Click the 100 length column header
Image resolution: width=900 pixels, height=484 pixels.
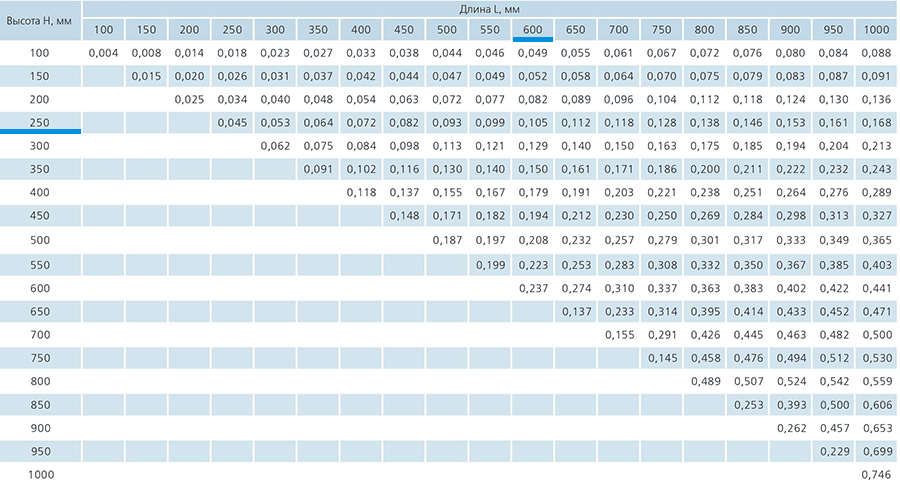click(x=103, y=30)
